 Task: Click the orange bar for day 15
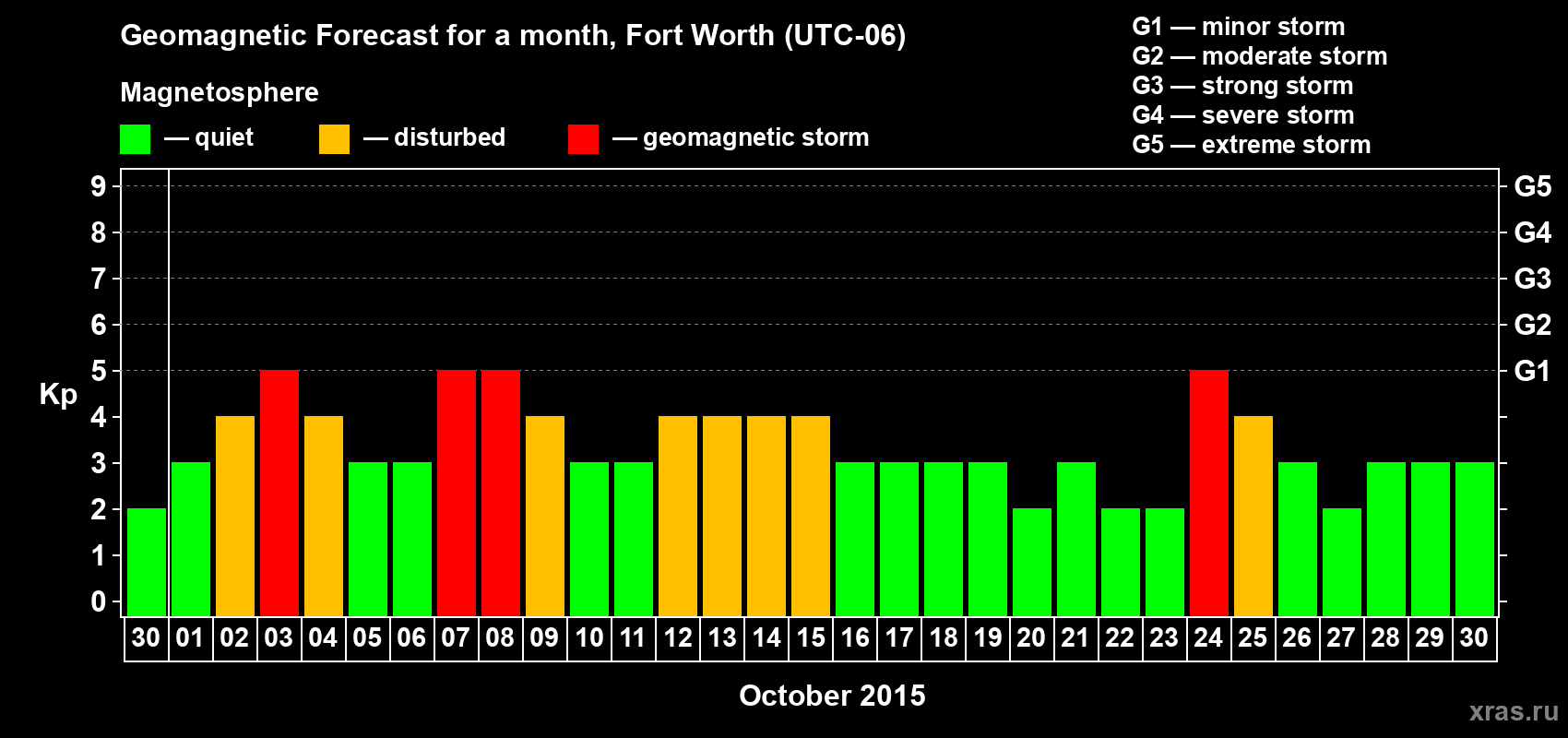(811, 516)
